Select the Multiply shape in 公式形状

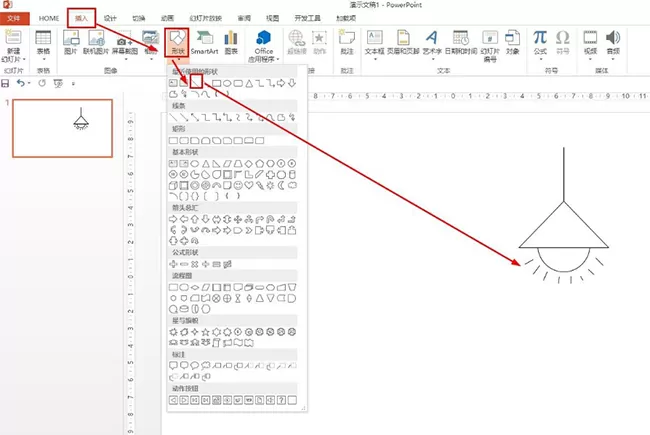195,264
